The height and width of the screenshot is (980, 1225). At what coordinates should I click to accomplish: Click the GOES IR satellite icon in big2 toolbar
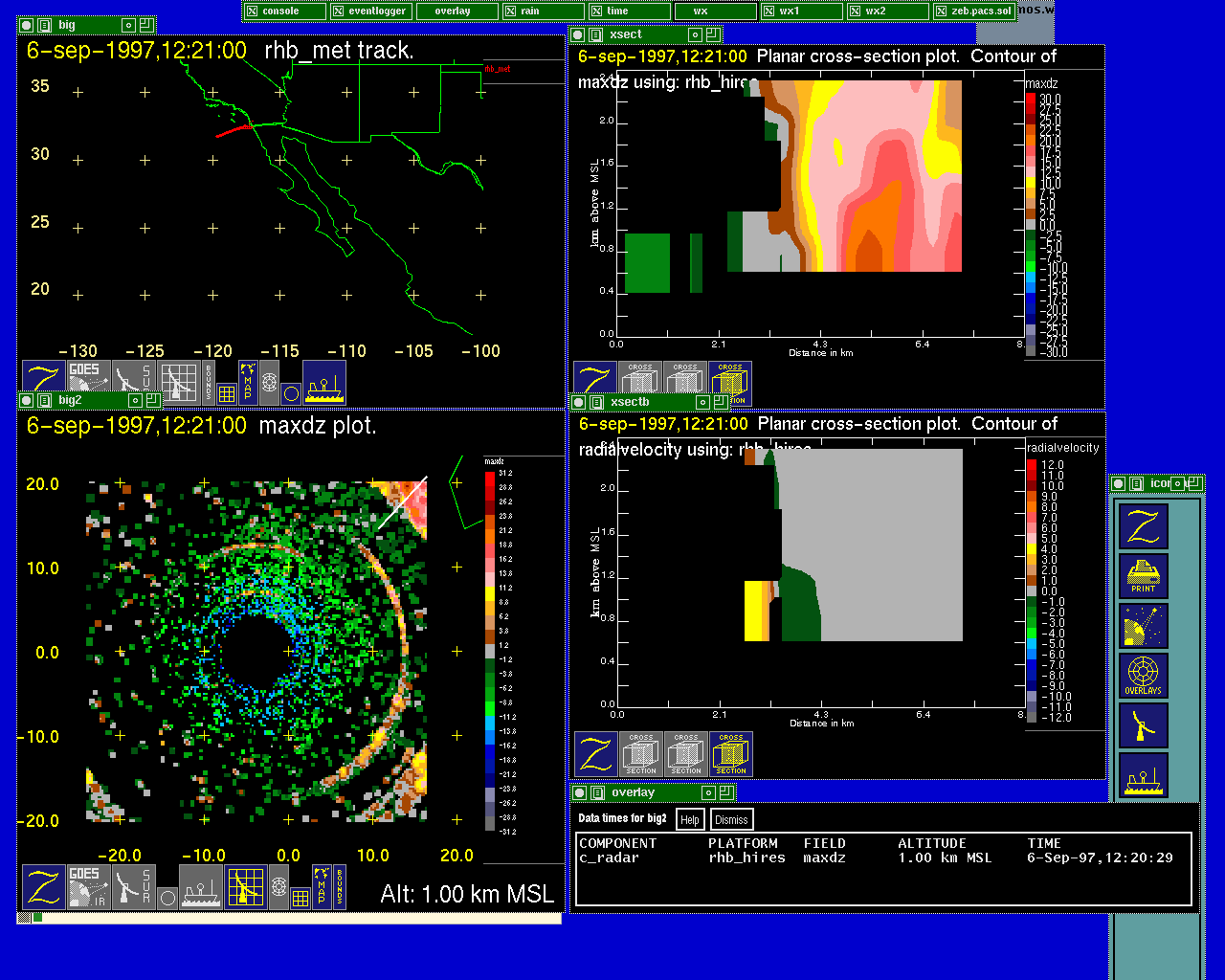(87, 887)
